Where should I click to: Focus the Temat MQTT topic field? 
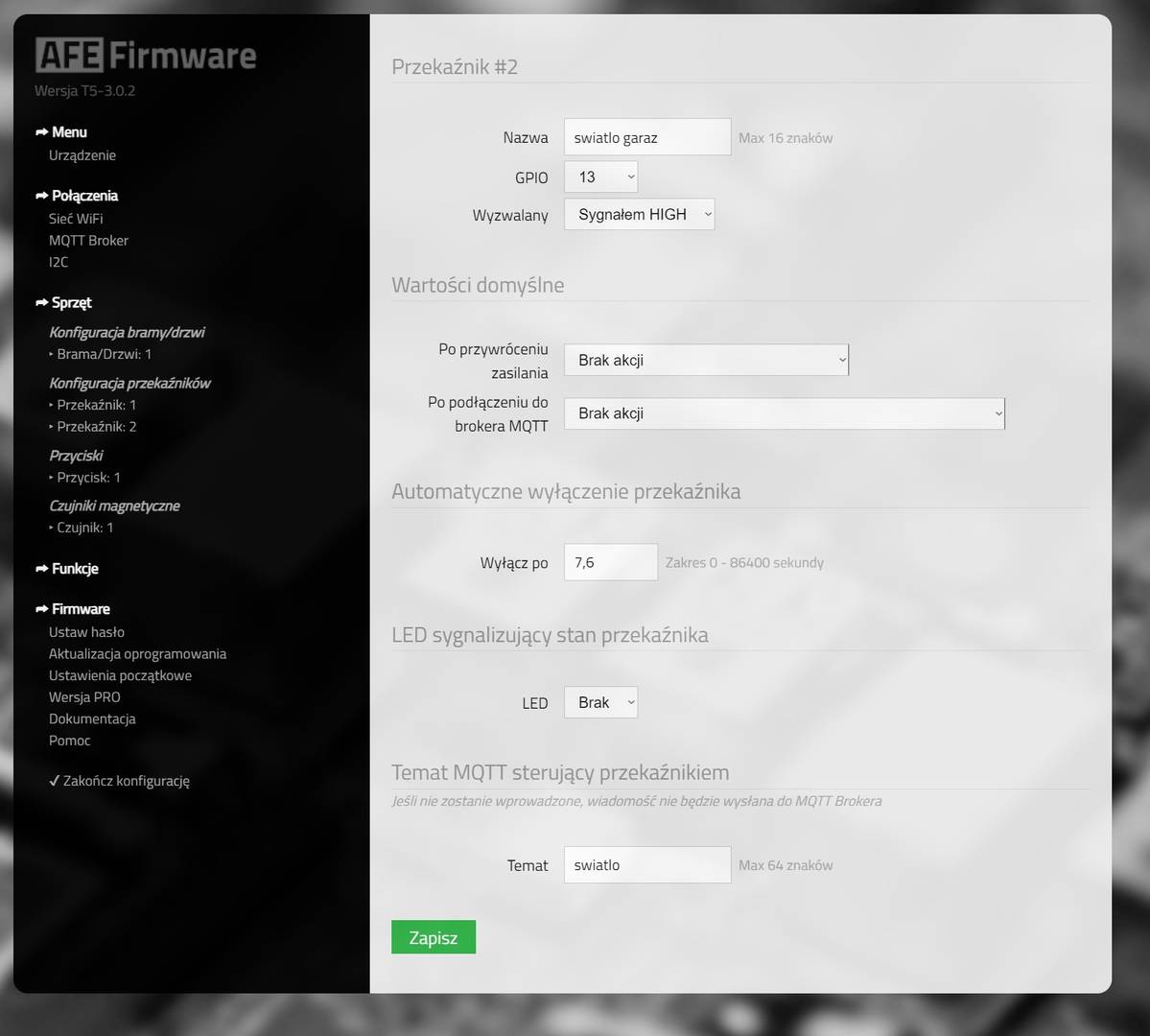pyautogui.click(x=646, y=864)
